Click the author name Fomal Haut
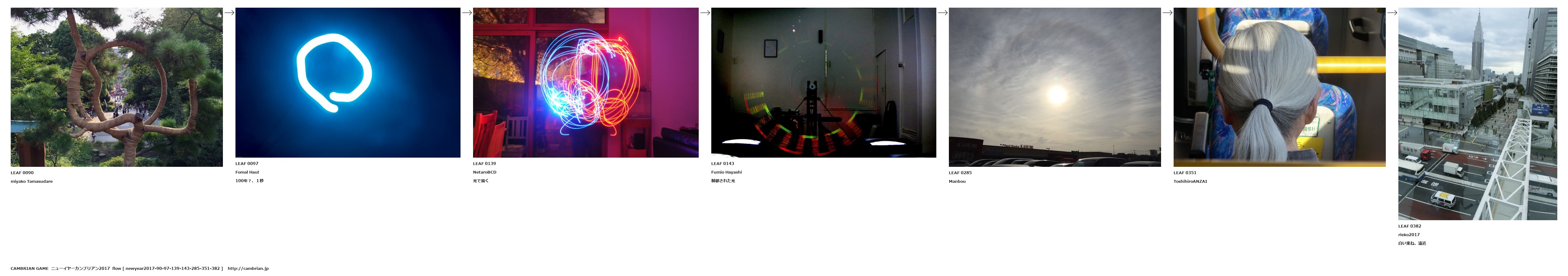The width and height of the screenshot is (1568, 276). point(247,172)
